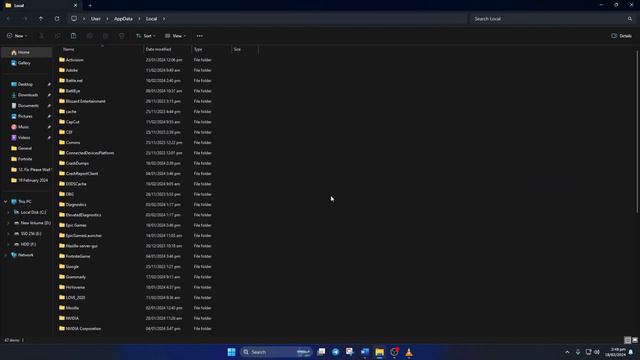The width and height of the screenshot is (640, 360).
Task: Open the New dropdown menu
Action: [x=17, y=36]
